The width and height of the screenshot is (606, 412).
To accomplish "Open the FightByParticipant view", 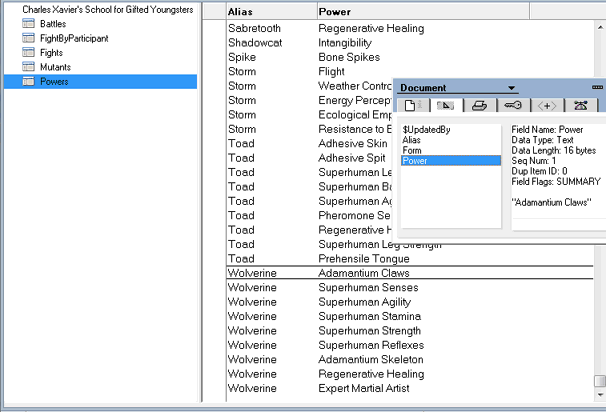I will pyautogui.click(x=74, y=38).
